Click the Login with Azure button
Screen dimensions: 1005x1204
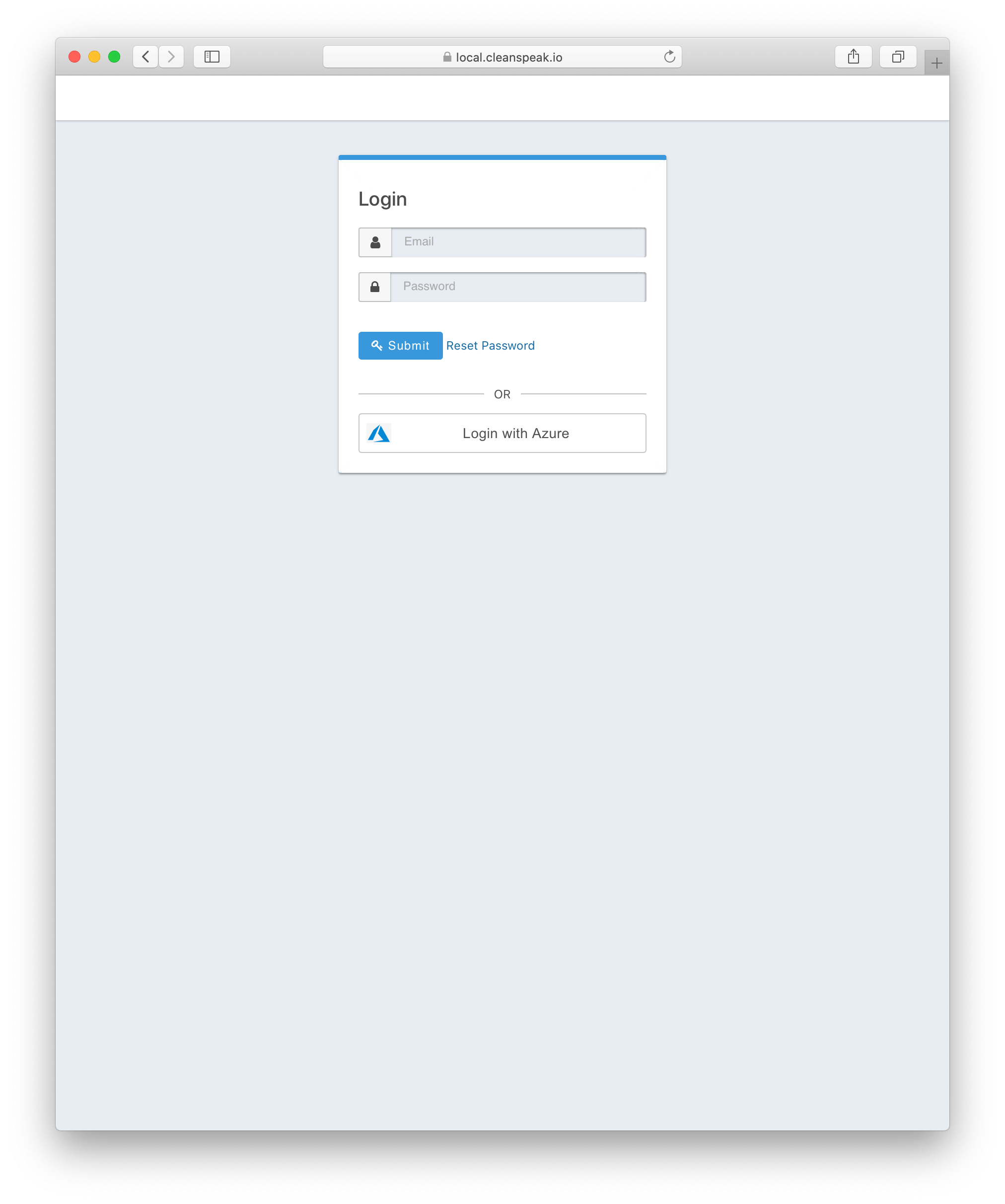[502, 432]
